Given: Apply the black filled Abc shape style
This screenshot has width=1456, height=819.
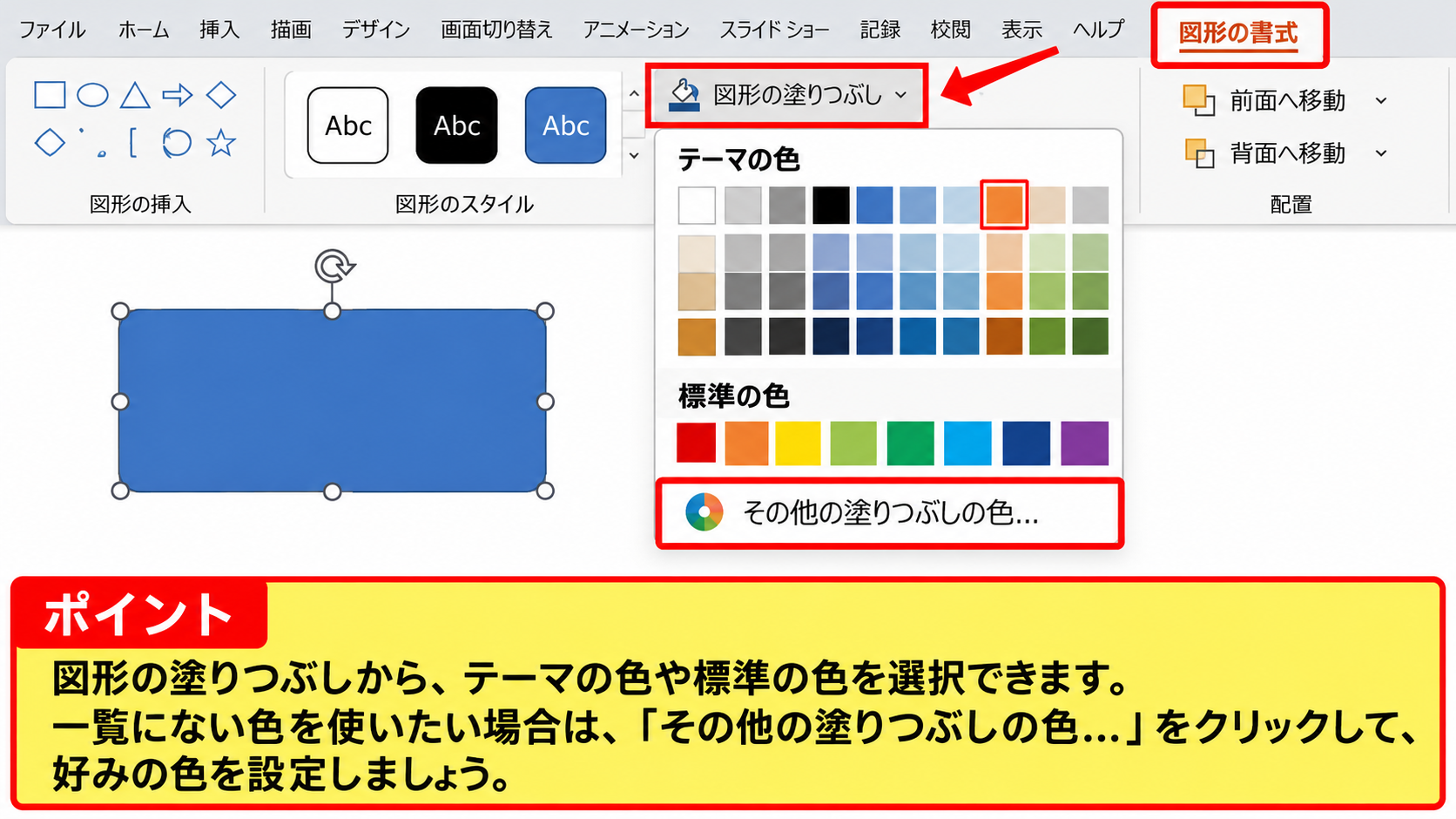Looking at the screenshot, I should click(x=457, y=125).
